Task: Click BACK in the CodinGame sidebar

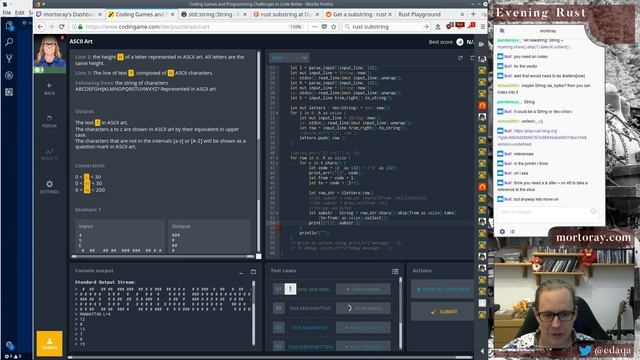Action: (x=49, y=89)
